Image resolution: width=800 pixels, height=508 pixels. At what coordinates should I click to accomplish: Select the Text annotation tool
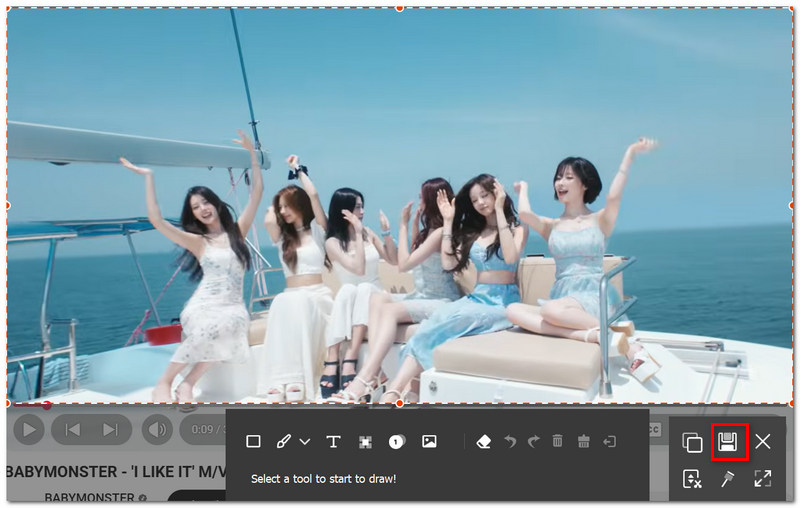tap(333, 442)
